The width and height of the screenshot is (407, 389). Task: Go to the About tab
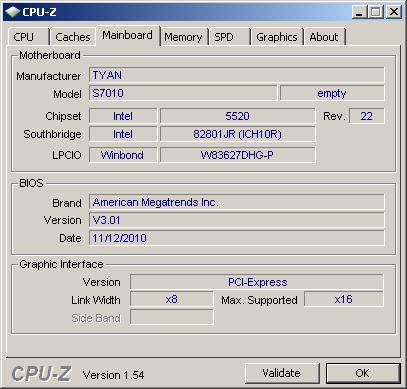click(x=324, y=37)
